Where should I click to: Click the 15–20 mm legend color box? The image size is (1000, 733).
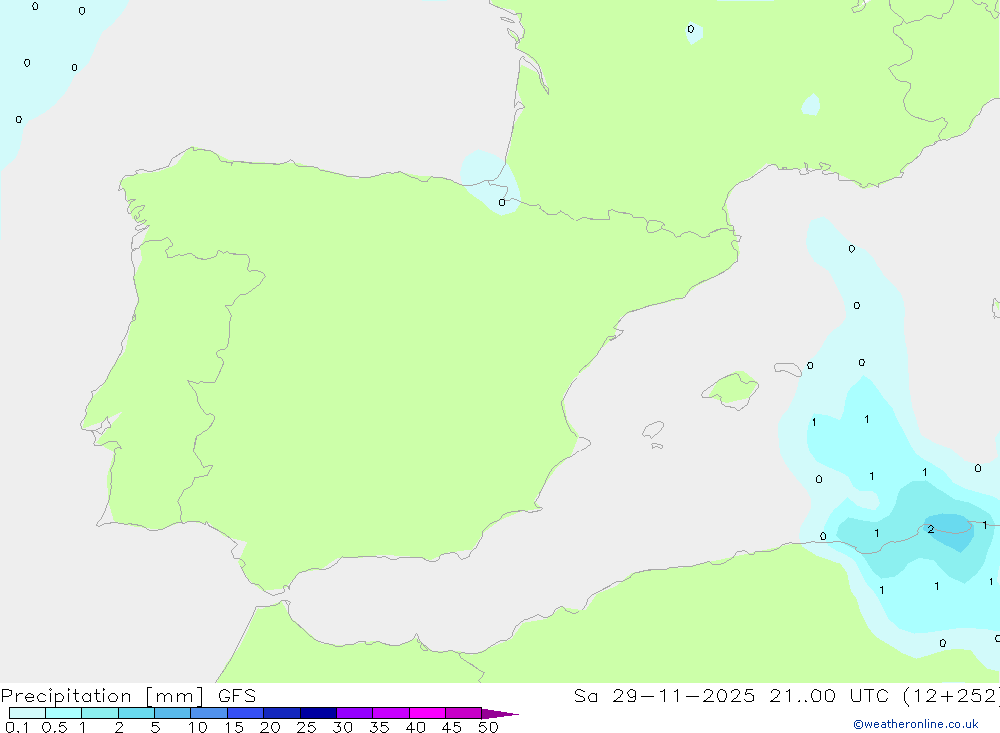click(246, 713)
